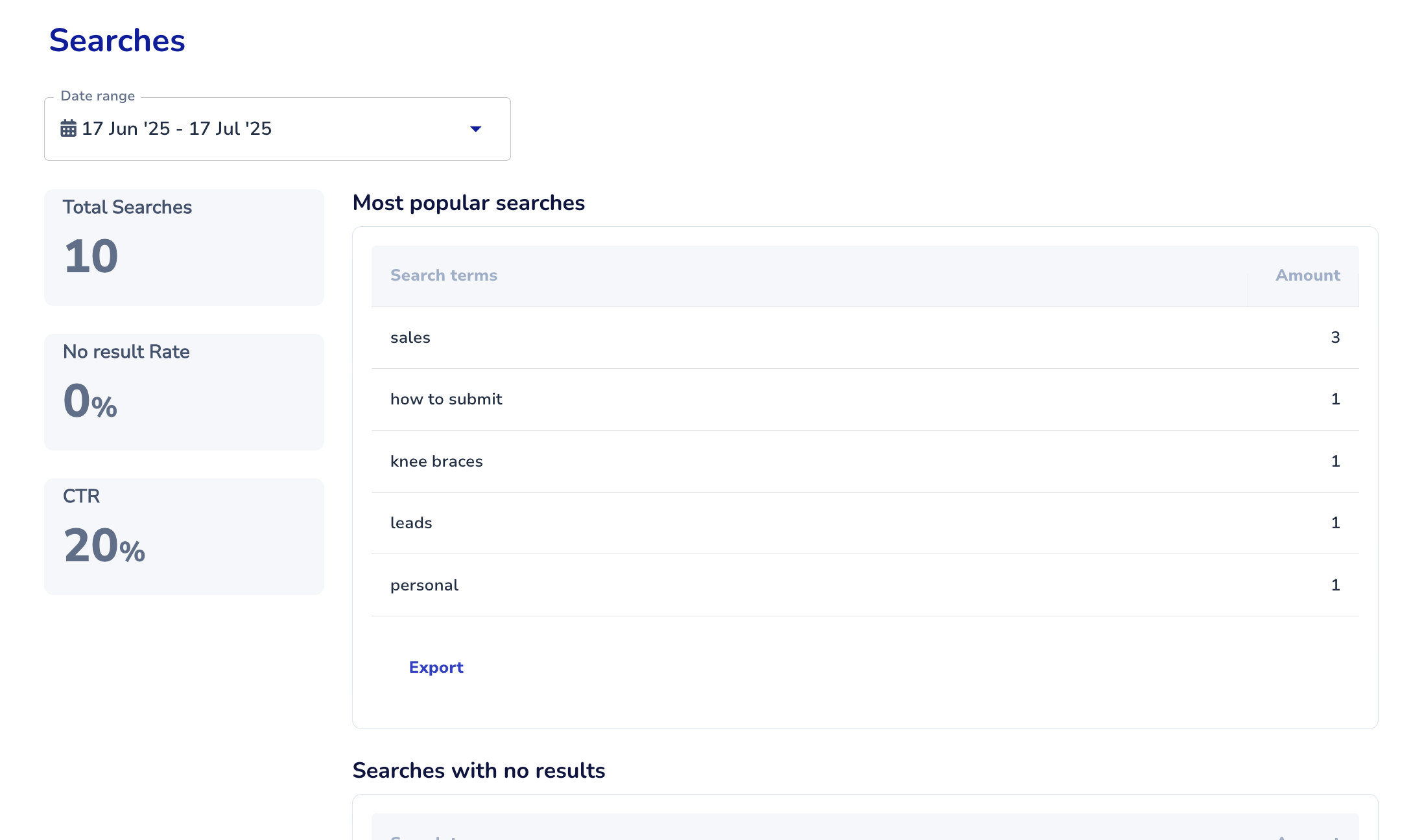Click the Date range field label

(97, 96)
